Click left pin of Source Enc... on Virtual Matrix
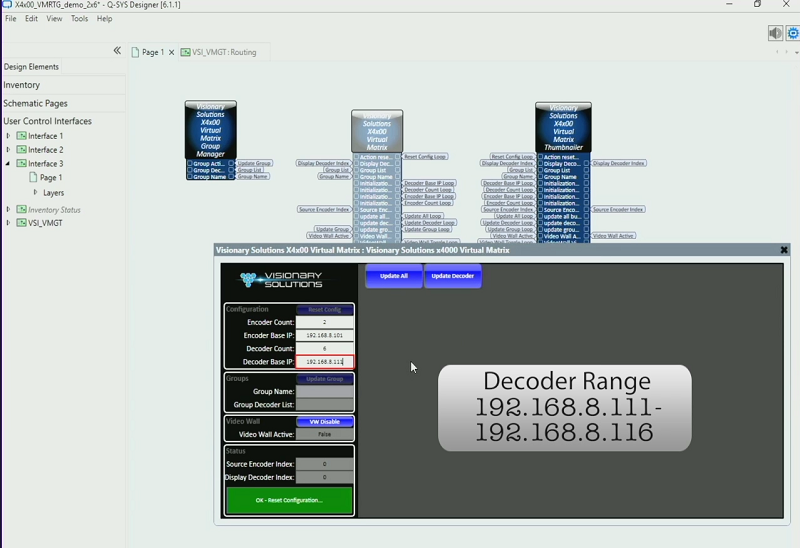Screen dimensions: 800x548 point(356,210)
